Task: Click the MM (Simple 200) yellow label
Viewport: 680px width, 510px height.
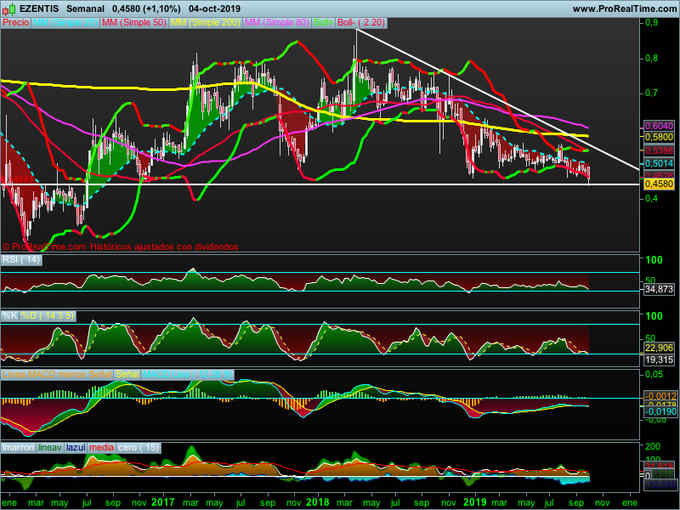Action: [205, 22]
